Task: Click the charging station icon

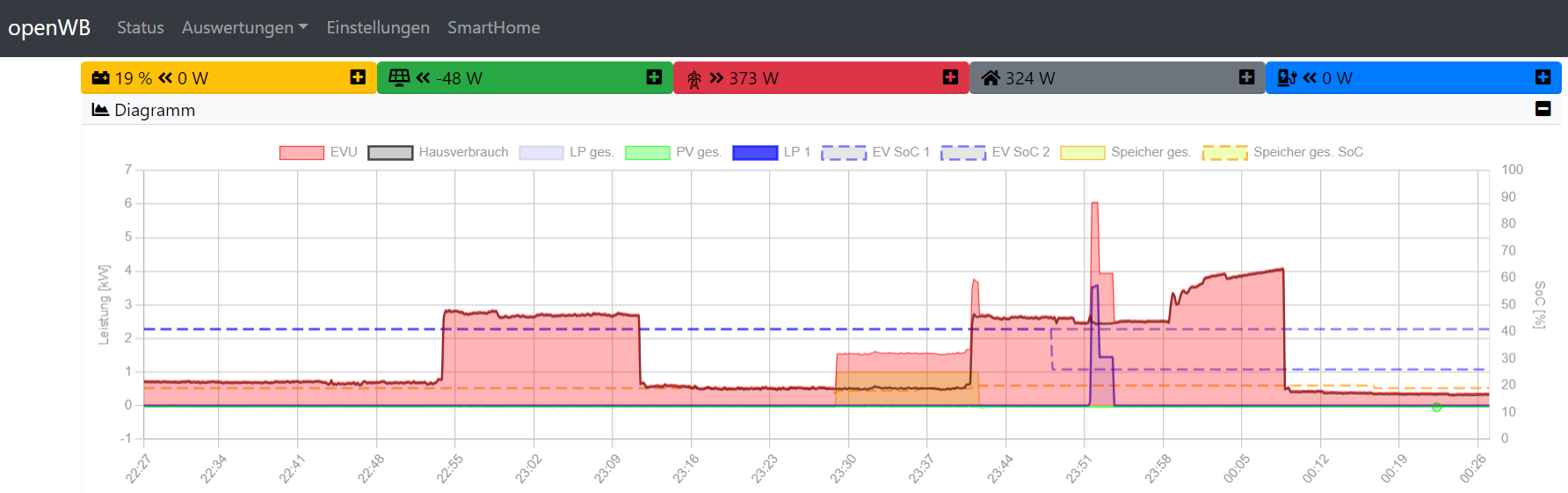Action: 1287,78
